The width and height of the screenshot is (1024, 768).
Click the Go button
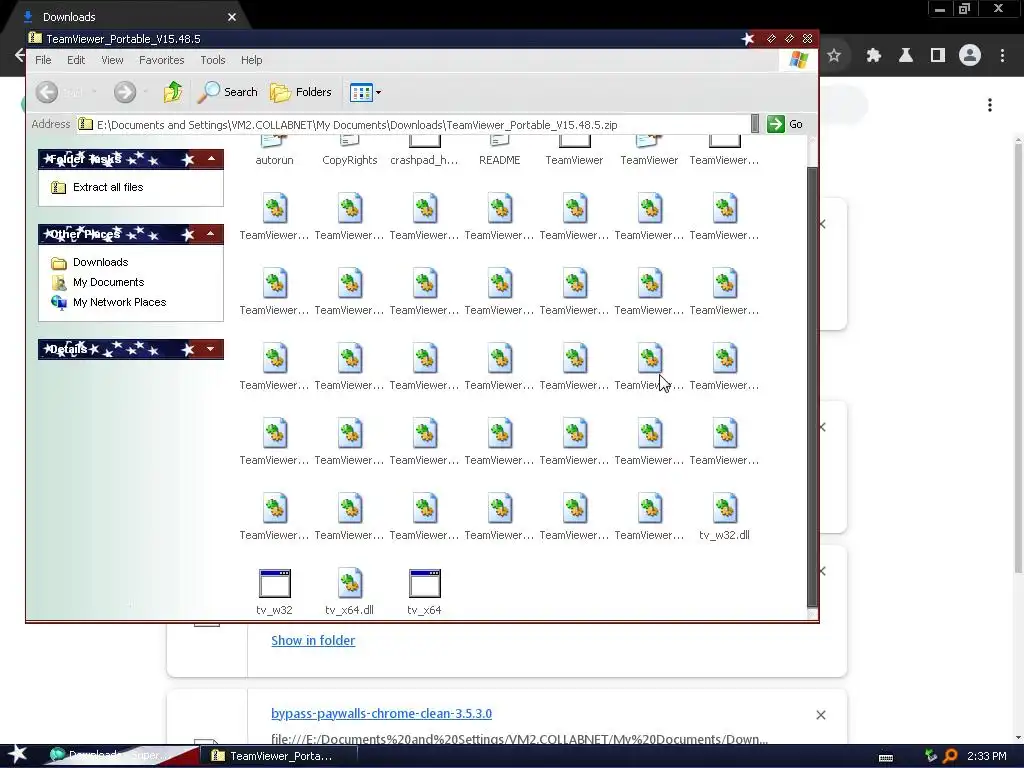tap(786, 124)
